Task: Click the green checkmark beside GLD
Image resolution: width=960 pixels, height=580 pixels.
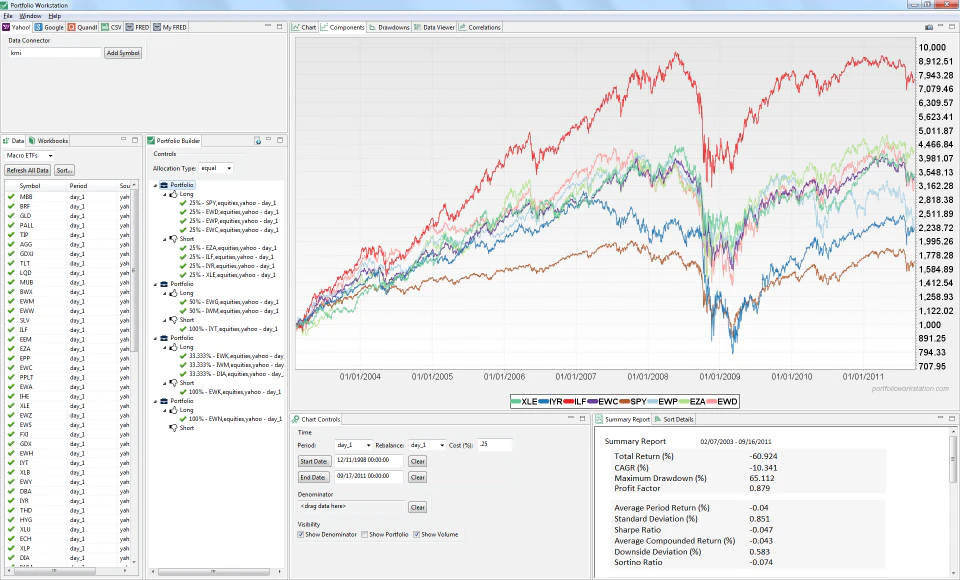Action: (x=11, y=216)
